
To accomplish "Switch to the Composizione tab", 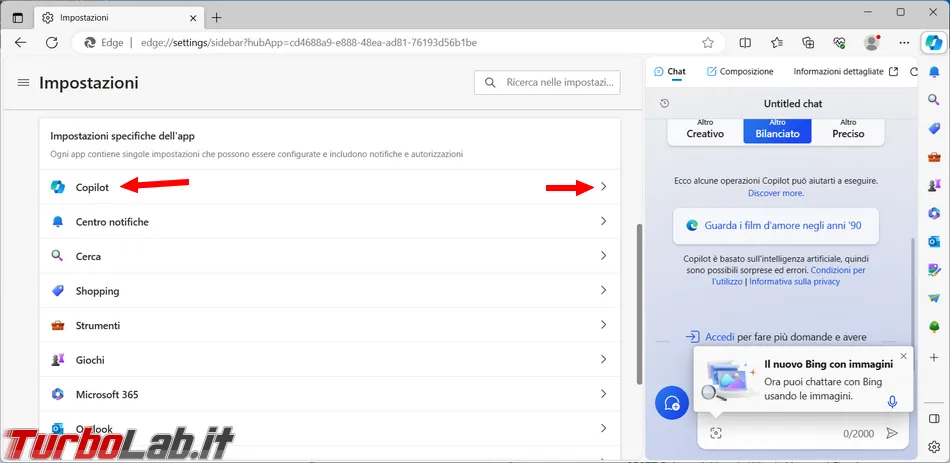I will [x=740, y=72].
